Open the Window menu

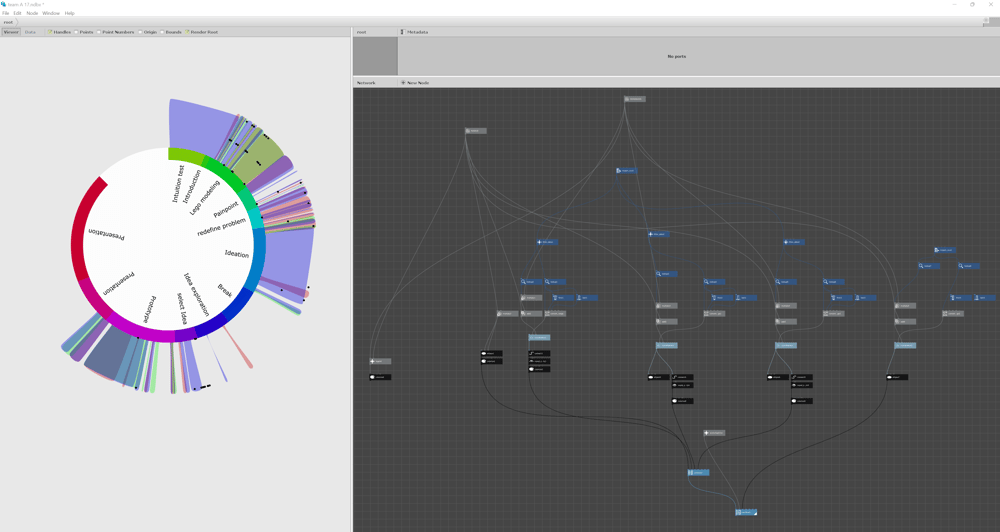click(x=51, y=13)
